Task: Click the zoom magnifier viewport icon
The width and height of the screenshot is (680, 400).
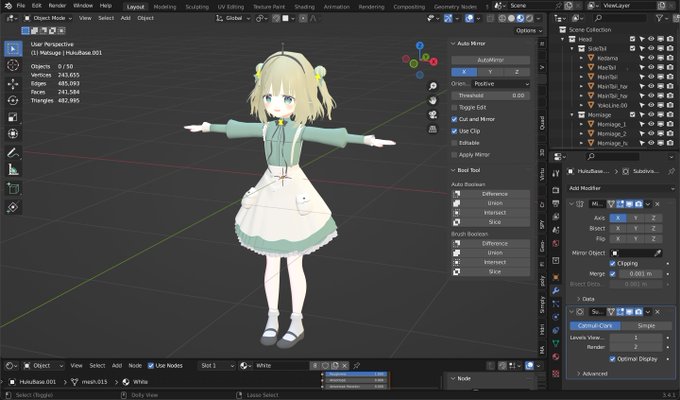Action: point(432,86)
